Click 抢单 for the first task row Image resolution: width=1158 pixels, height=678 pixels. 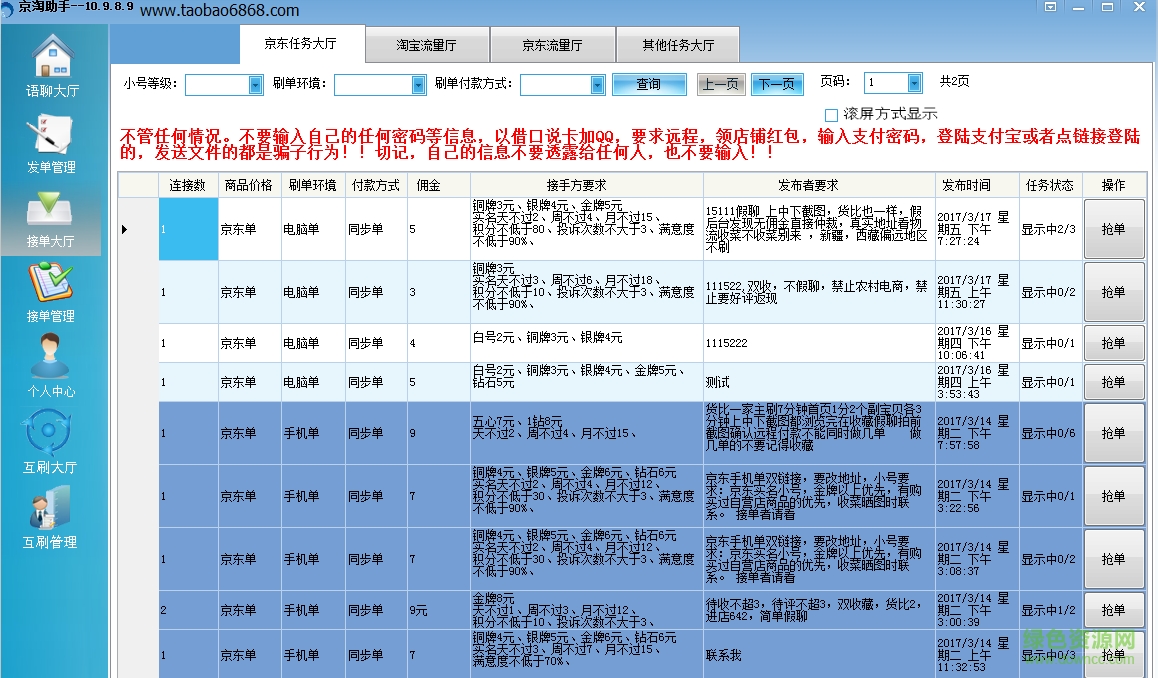(1113, 229)
